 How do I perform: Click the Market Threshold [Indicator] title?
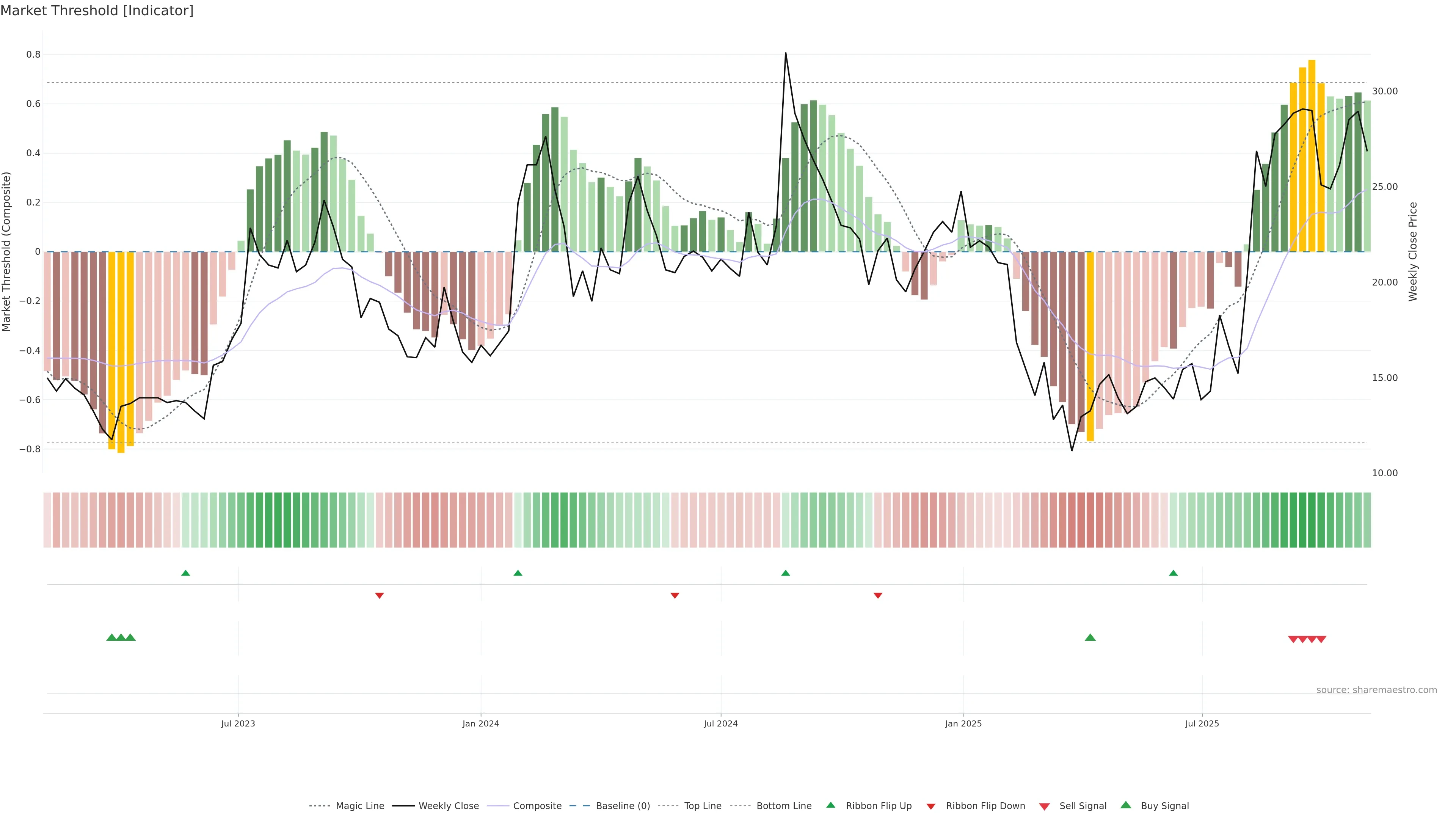pyautogui.click(x=97, y=11)
